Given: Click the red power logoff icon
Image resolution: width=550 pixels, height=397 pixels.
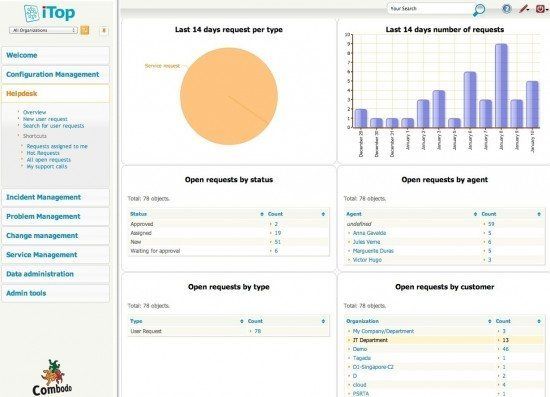Looking at the screenshot, I should tap(541, 8).
